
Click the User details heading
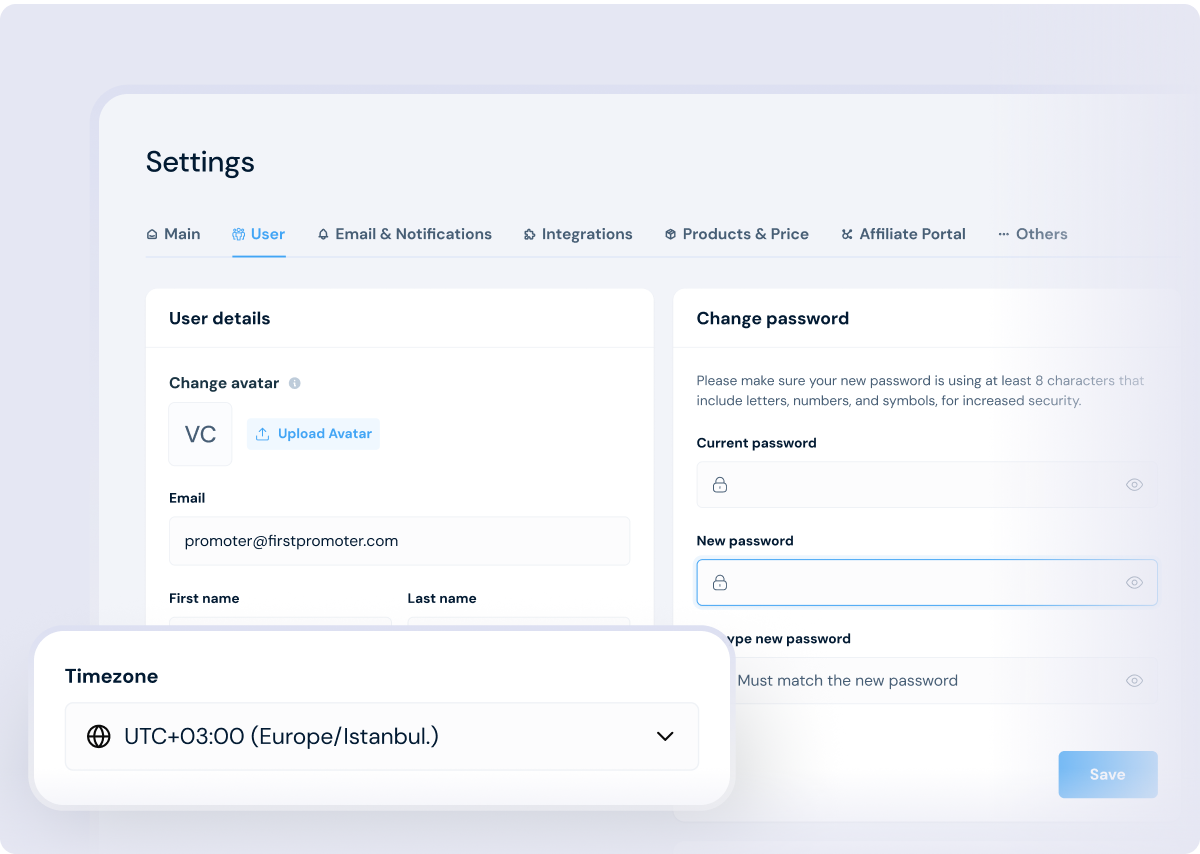tap(220, 319)
